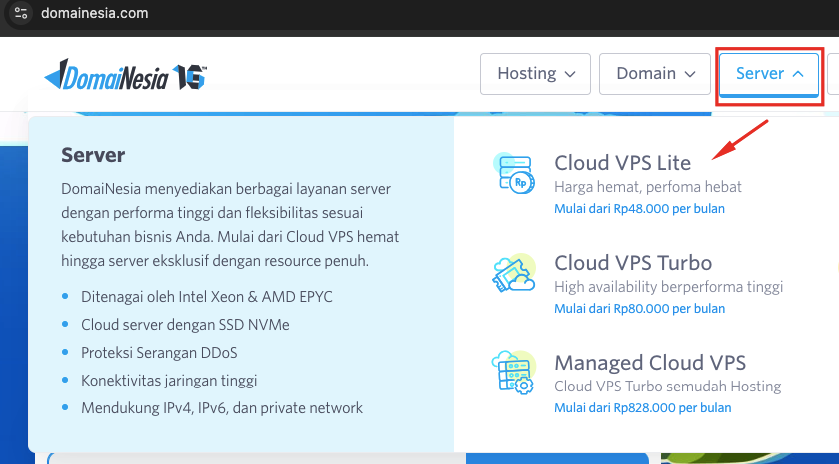This screenshot has width=839, height=464.
Task: Click 'Mulai dari Rp828.000 per bulan'
Action: [643, 408]
